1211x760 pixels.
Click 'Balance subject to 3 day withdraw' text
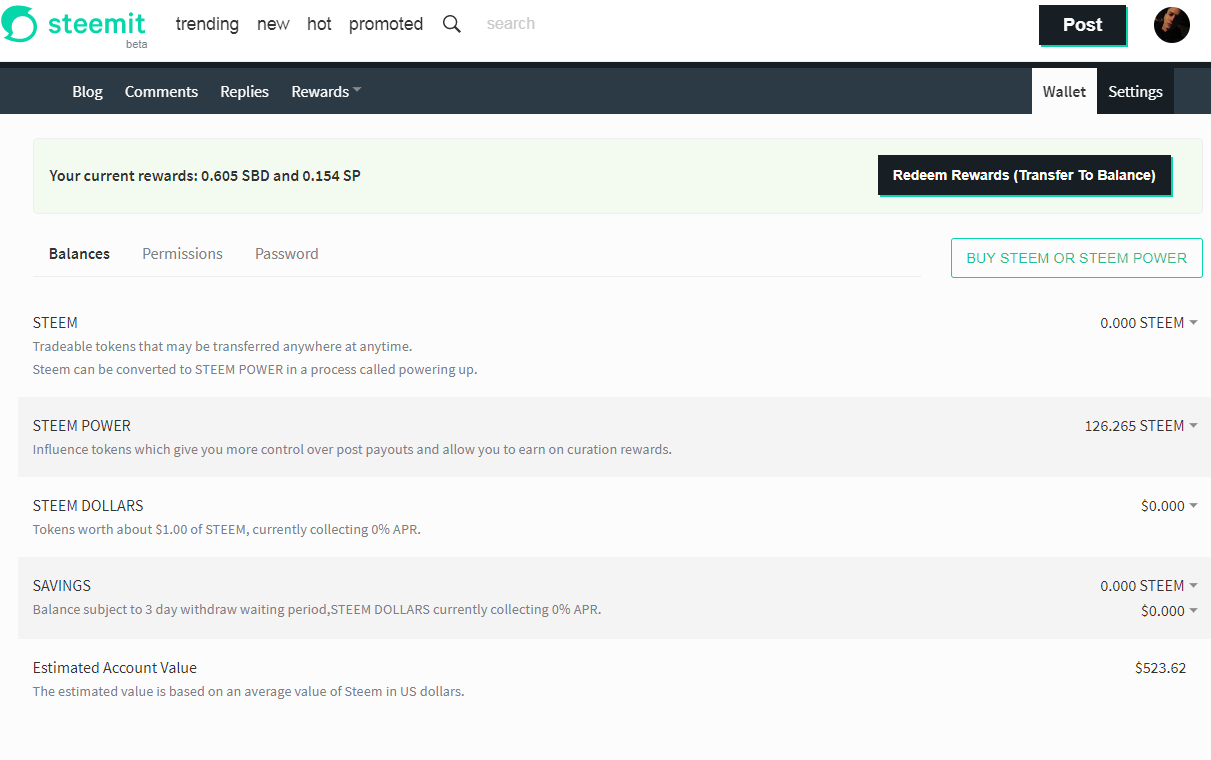(x=317, y=610)
